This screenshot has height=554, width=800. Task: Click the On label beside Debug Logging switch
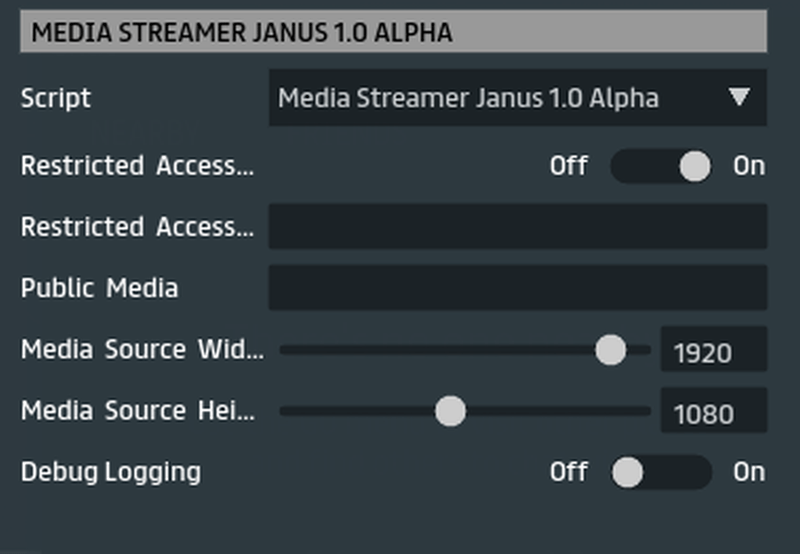point(748,472)
